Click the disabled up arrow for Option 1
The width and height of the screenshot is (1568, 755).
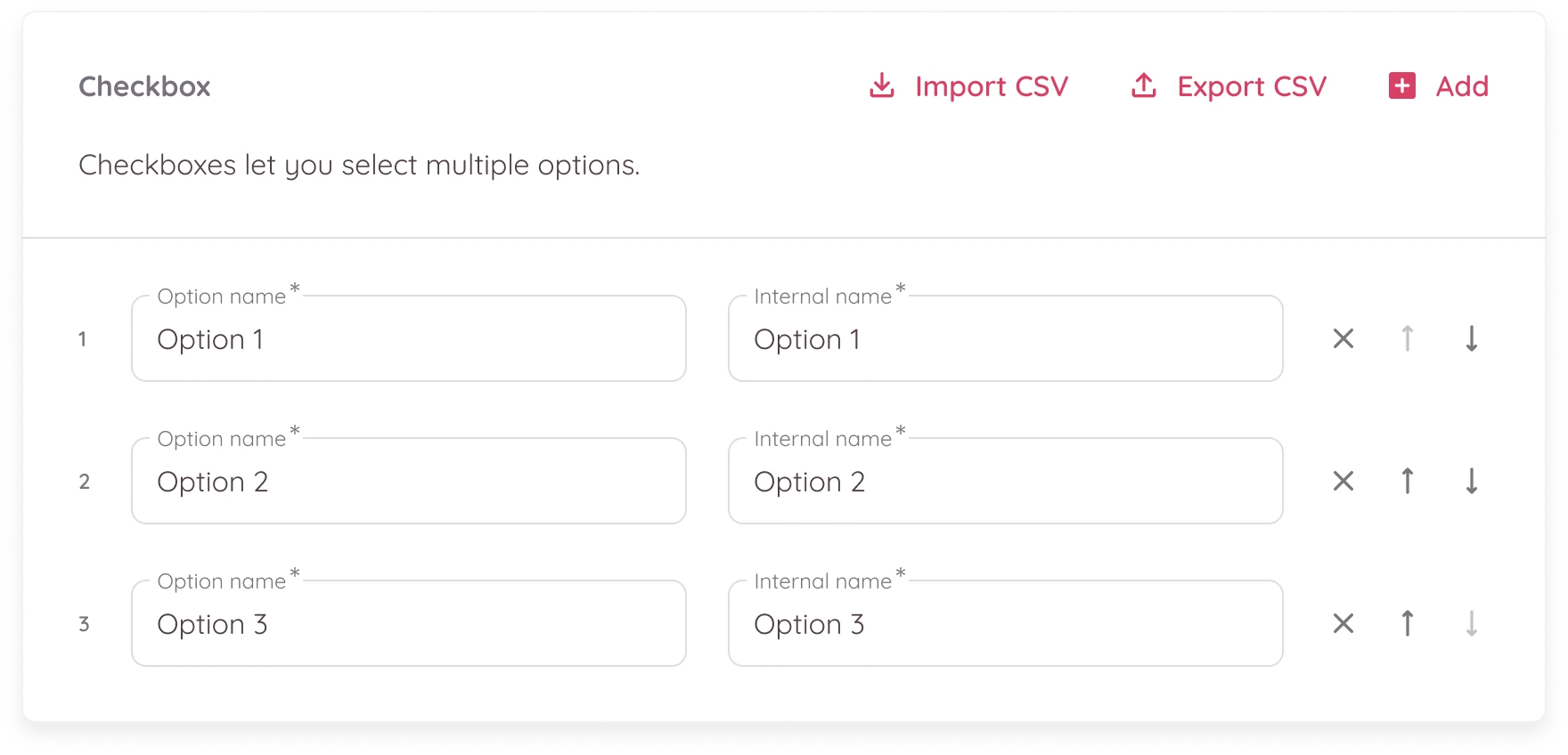1408,338
